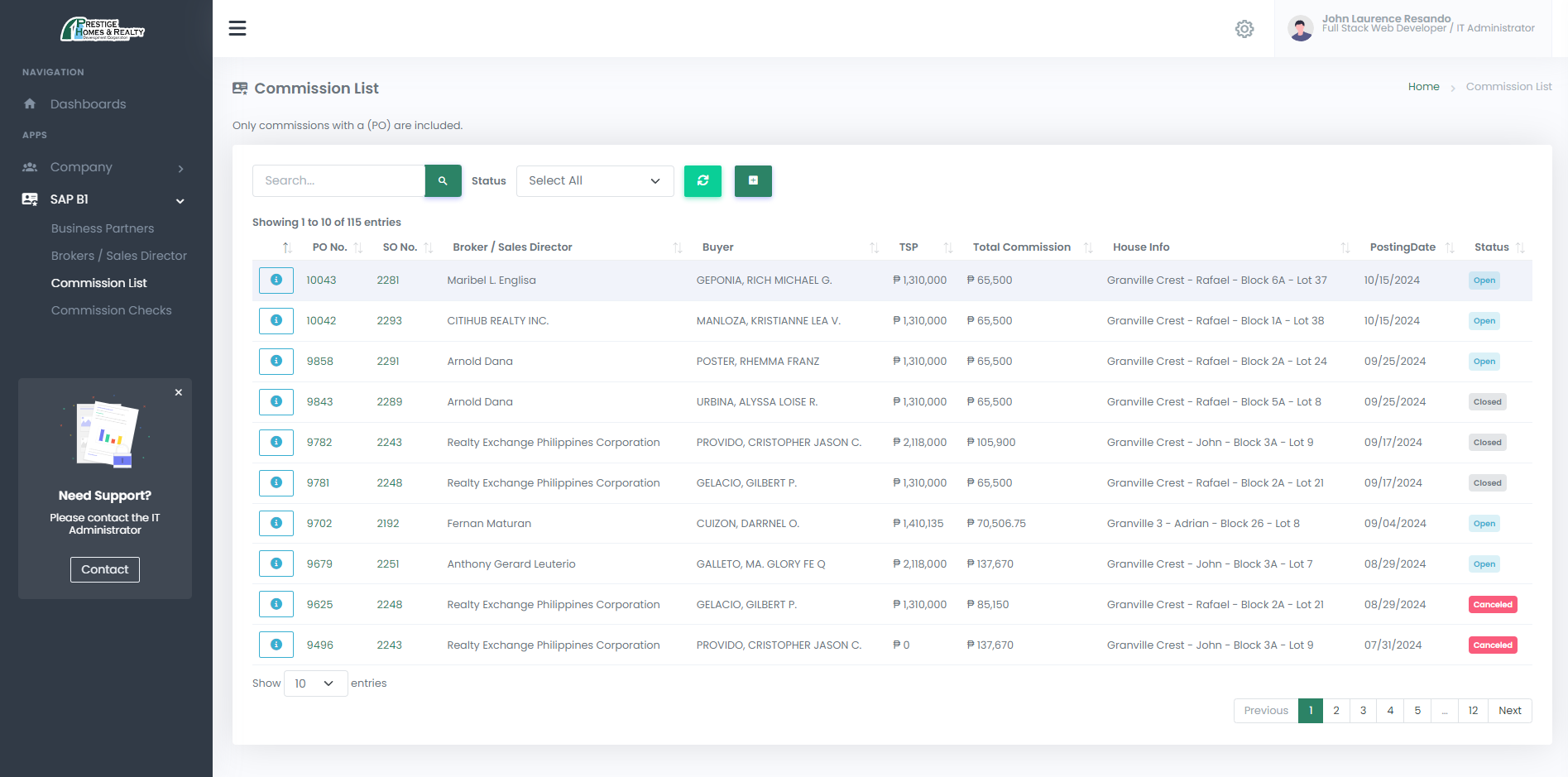
Task: Open the Show entries count dropdown
Action: click(x=315, y=683)
